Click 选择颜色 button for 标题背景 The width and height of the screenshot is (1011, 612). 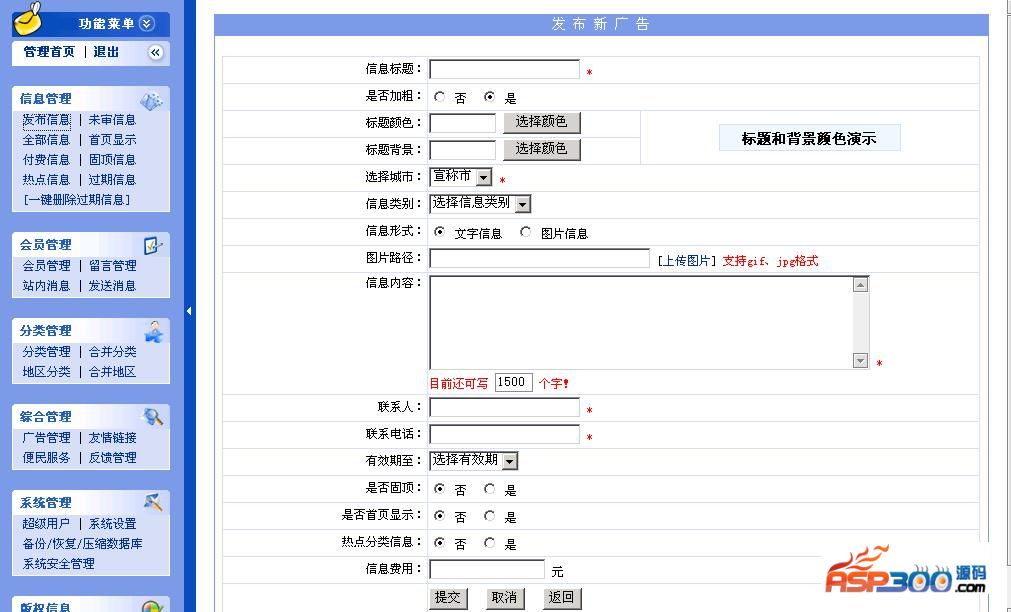[542, 150]
